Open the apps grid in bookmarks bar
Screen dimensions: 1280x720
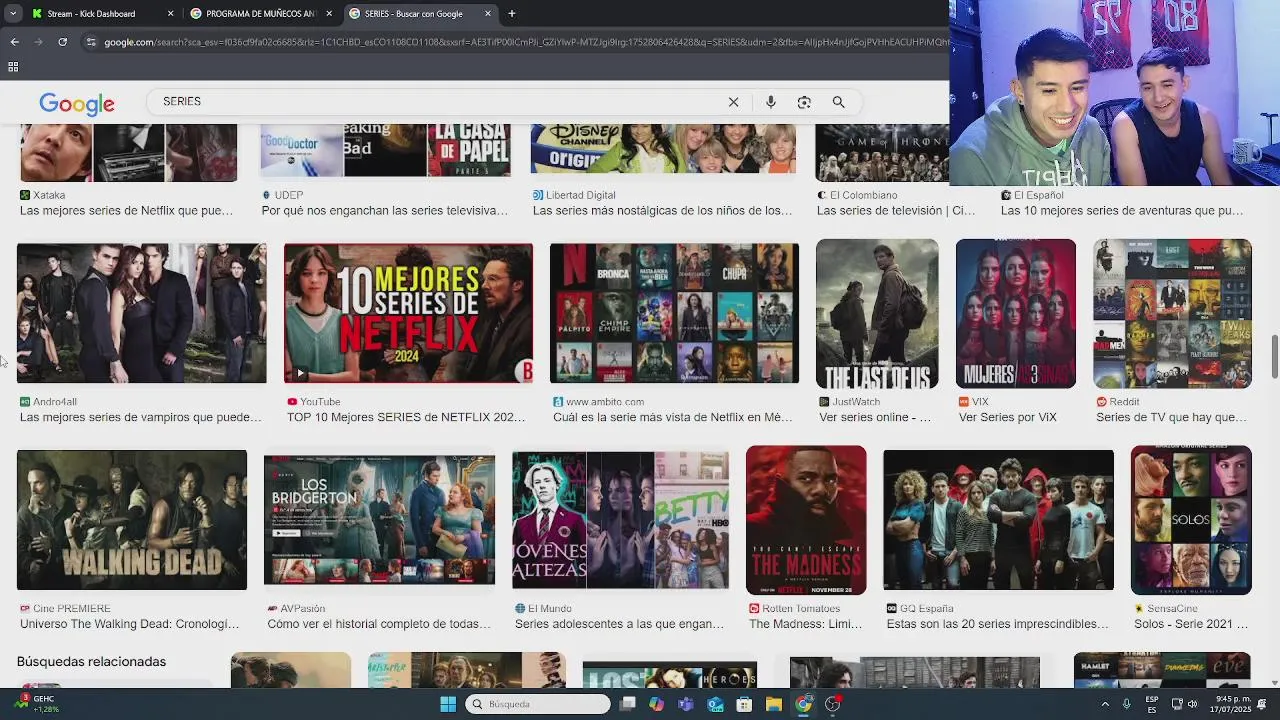pos(13,67)
